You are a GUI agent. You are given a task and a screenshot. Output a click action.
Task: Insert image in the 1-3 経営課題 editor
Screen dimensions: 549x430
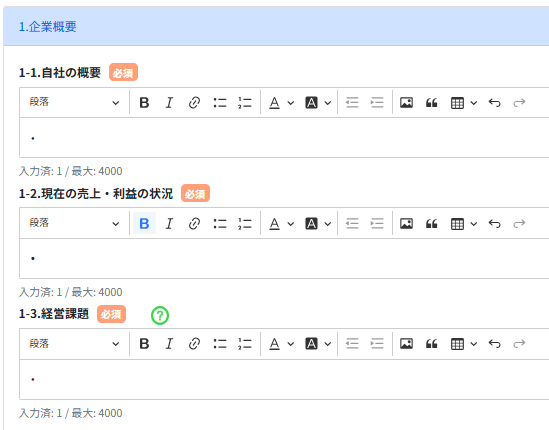click(x=406, y=344)
